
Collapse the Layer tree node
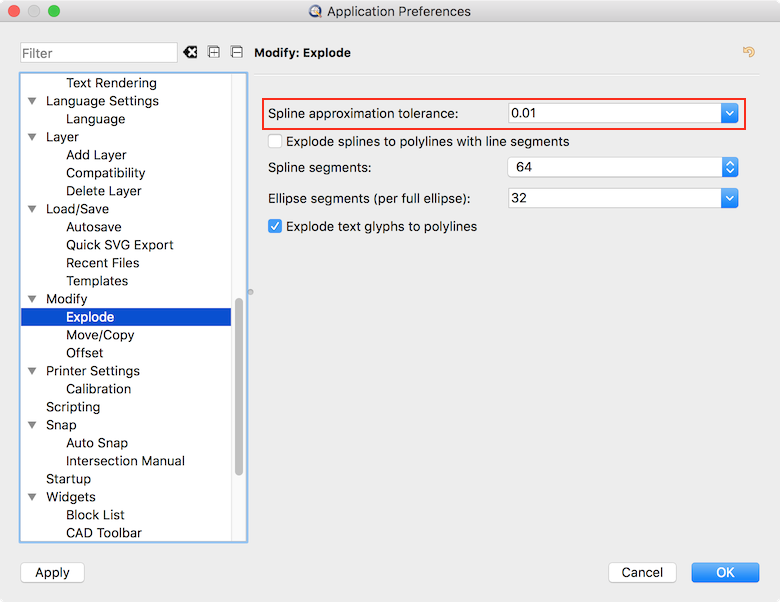pos(32,137)
